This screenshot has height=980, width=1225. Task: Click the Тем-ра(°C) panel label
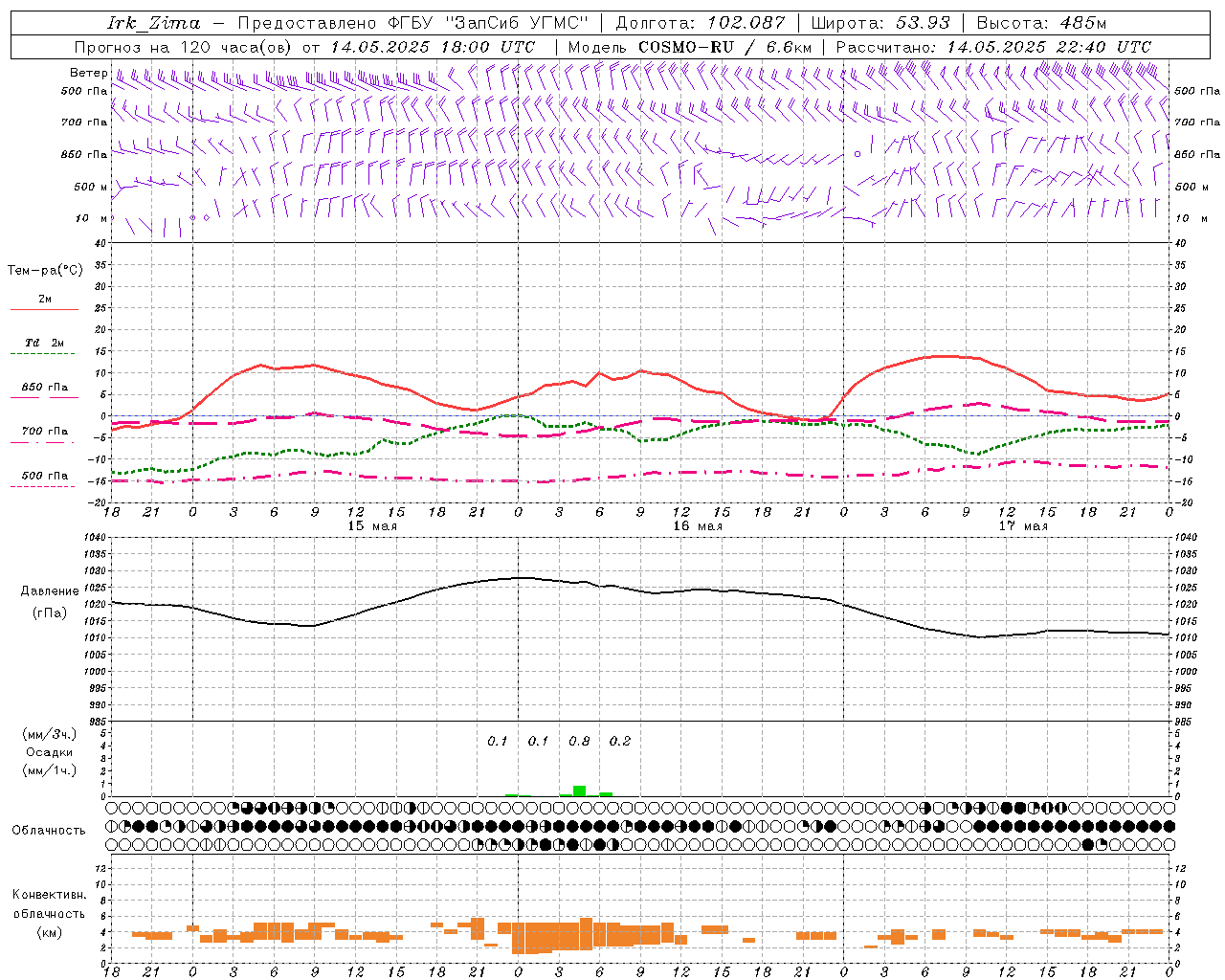click(x=45, y=271)
